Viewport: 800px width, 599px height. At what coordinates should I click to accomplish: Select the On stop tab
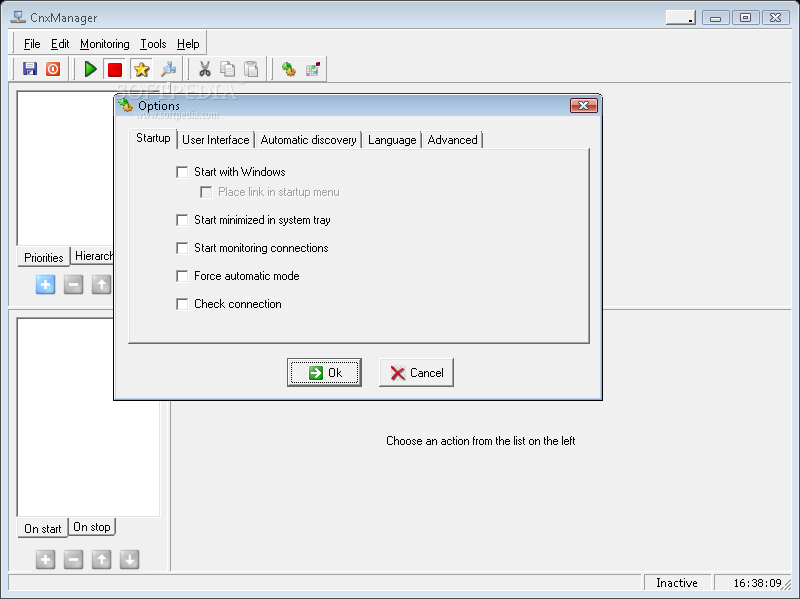(x=92, y=527)
